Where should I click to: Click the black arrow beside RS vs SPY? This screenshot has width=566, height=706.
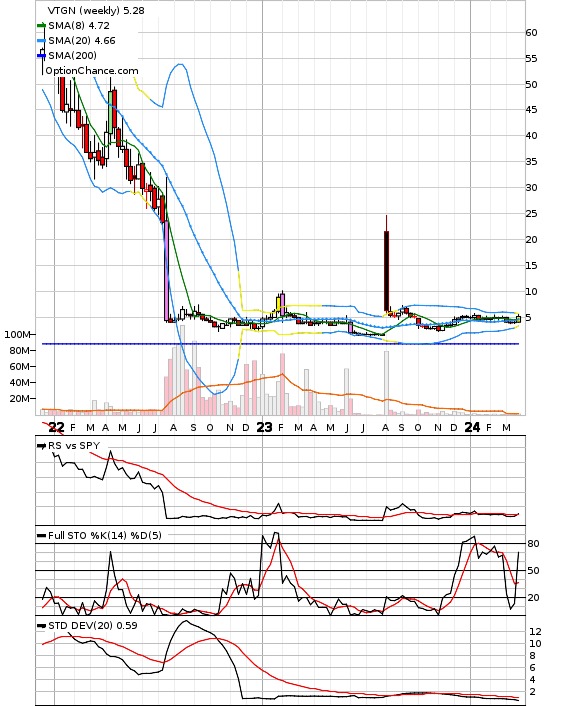coord(41,446)
